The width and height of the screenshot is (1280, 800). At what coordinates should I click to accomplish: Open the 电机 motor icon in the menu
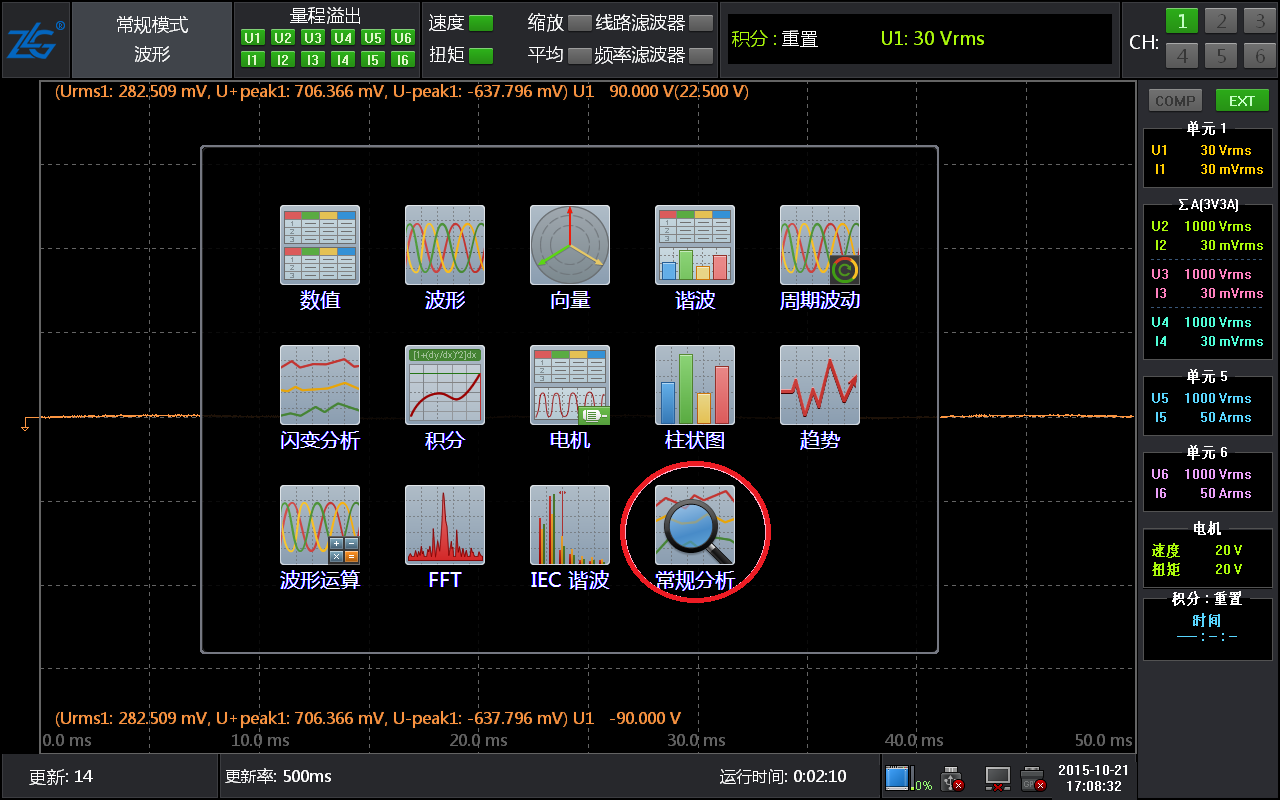click(x=570, y=386)
